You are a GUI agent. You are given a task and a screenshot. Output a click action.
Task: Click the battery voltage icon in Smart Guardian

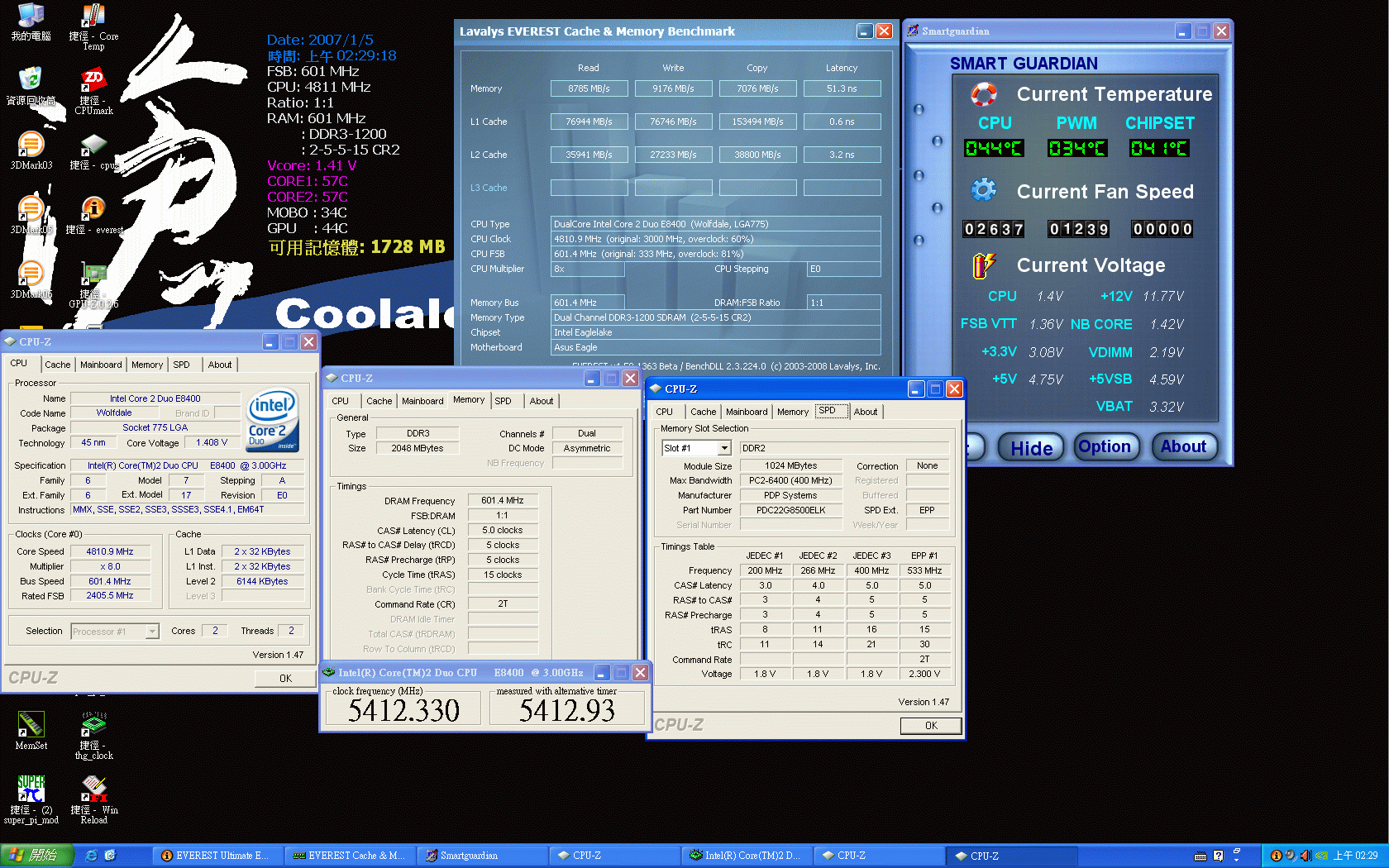[x=983, y=265]
